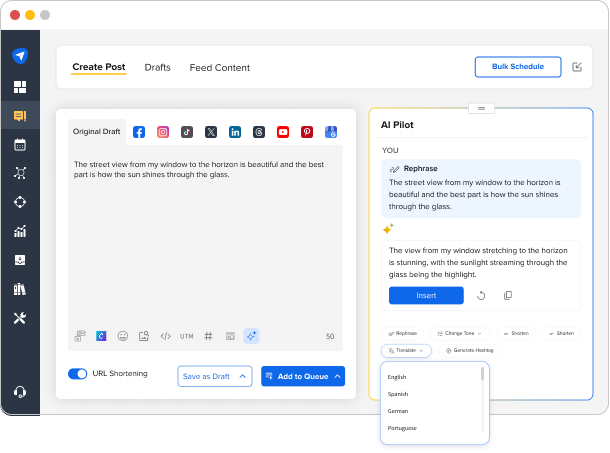Switch to the Drafts tab
This screenshot has height=453, width=610.
click(x=157, y=68)
